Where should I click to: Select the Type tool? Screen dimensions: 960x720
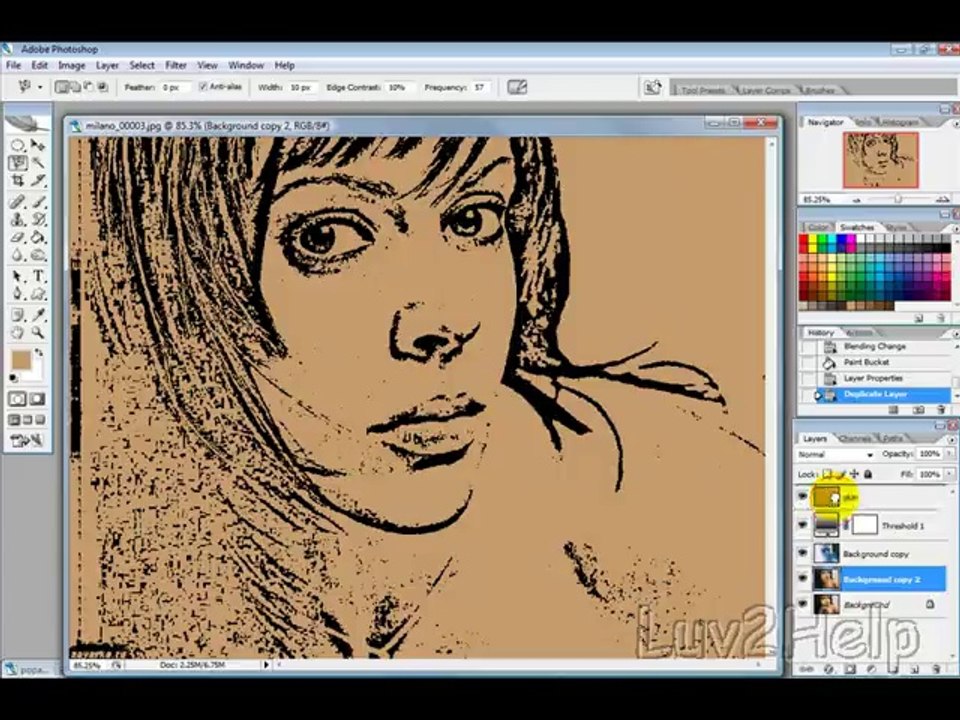coord(38,276)
